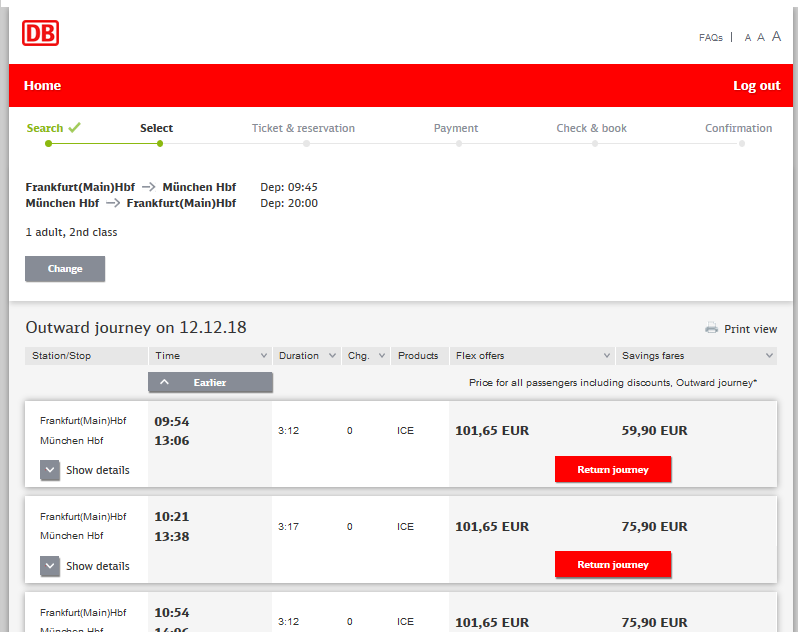Click Log out
The width and height of the screenshot is (798, 632).
coord(756,85)
